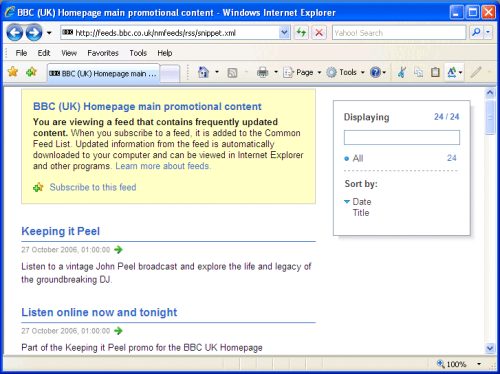Click the RSS feeds toolbar icon

click(232, 72)
